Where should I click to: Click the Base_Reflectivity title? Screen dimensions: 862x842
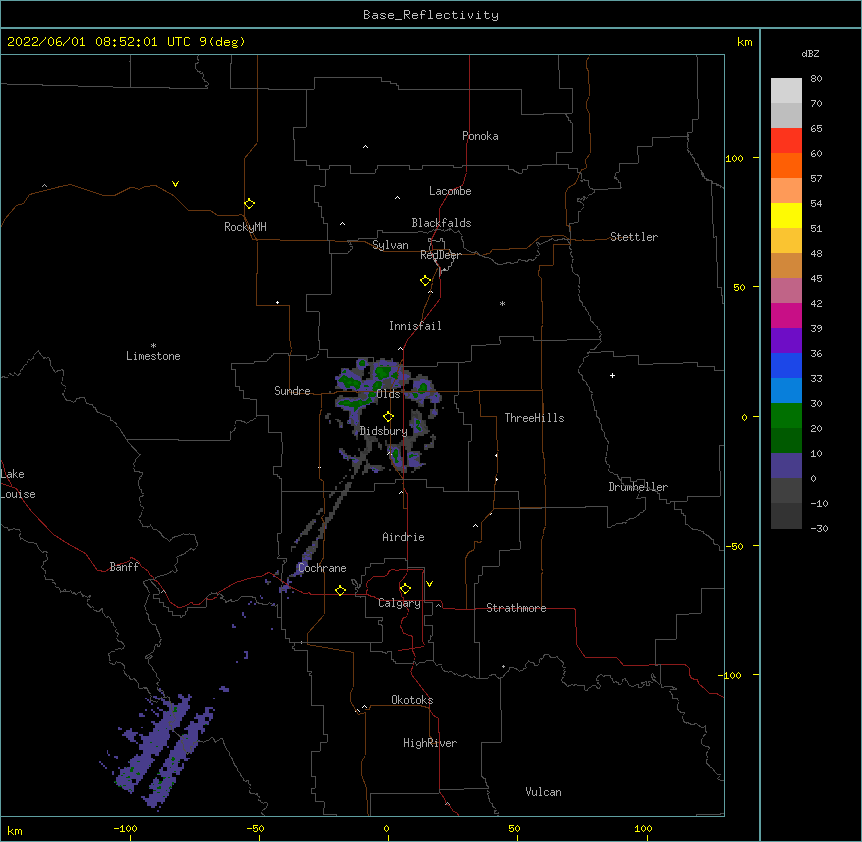click(x=431, y=15)
